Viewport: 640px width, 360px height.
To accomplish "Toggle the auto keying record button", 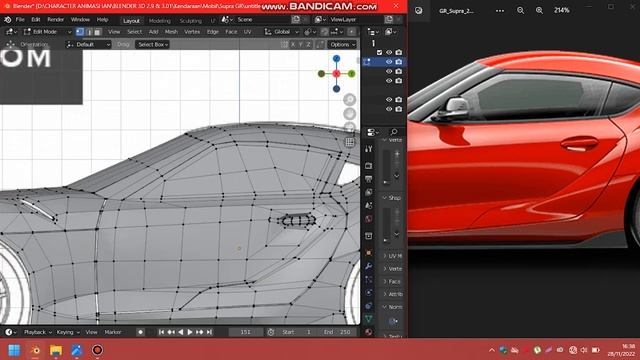I will click(140, 332).
